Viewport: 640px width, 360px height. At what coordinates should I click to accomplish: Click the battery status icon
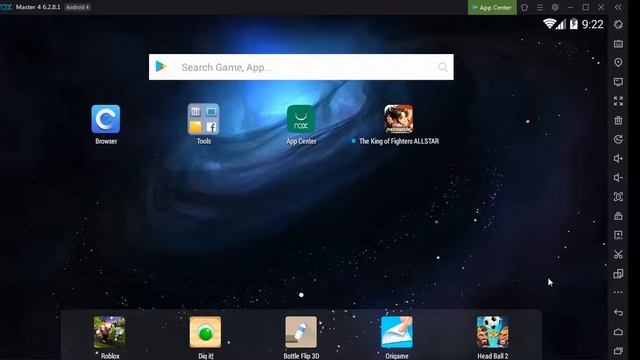[573, 24]
